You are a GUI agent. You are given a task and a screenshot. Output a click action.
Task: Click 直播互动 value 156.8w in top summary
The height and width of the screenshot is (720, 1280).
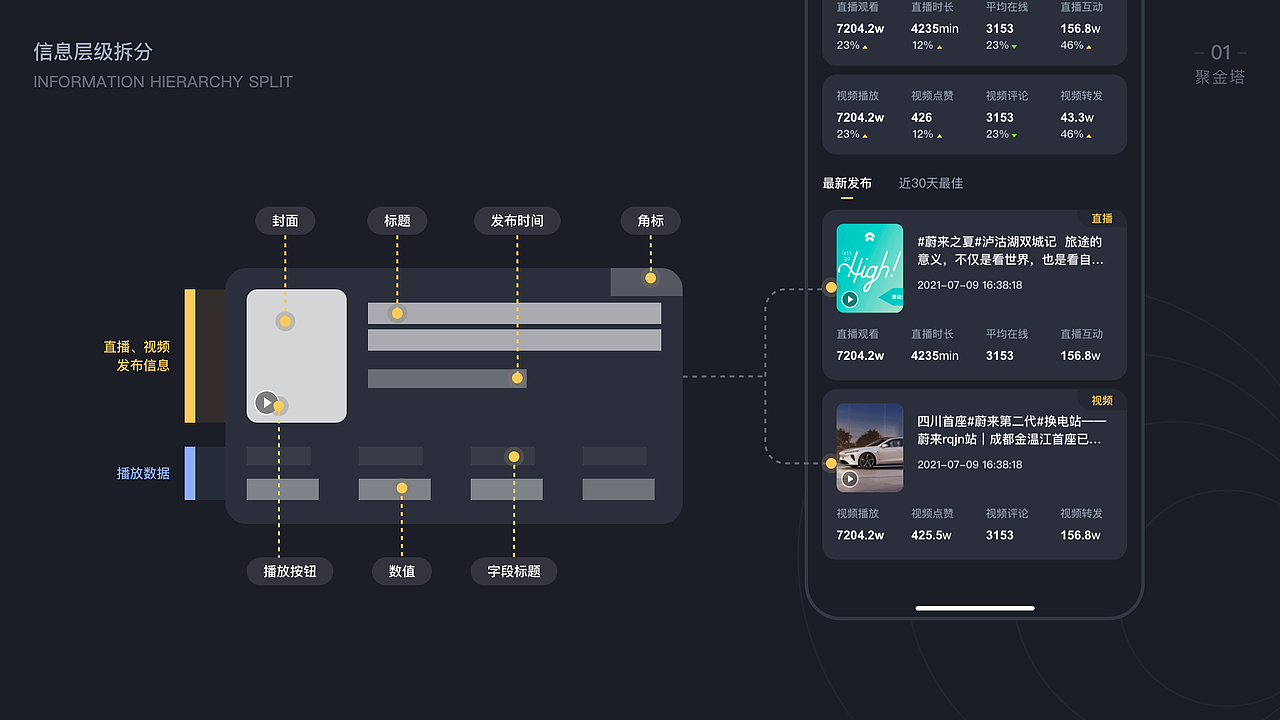[1081, 29]
